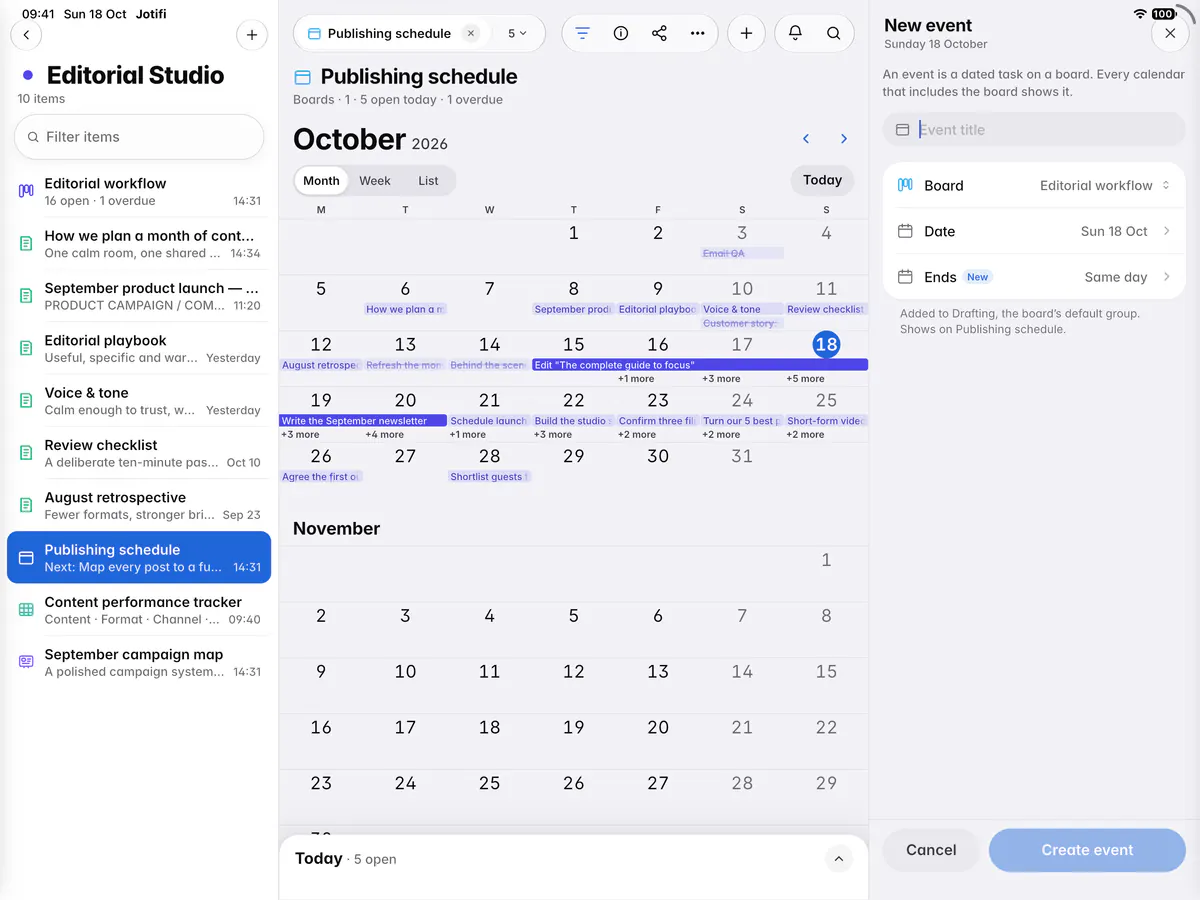Open the Email QA event on October 3
1200x900 pixels.
pyautogui.click(x=742, y=253)
